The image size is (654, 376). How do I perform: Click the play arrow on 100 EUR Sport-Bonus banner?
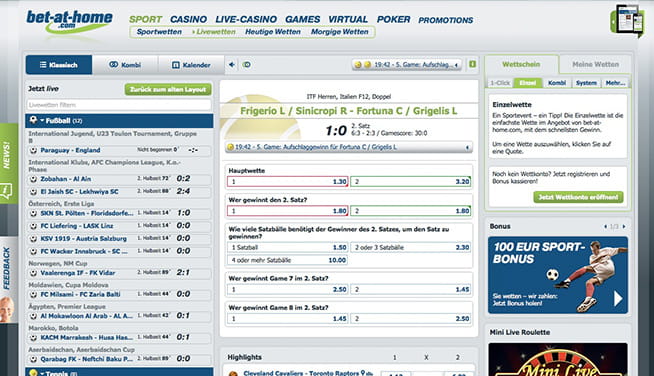(618, 298)
